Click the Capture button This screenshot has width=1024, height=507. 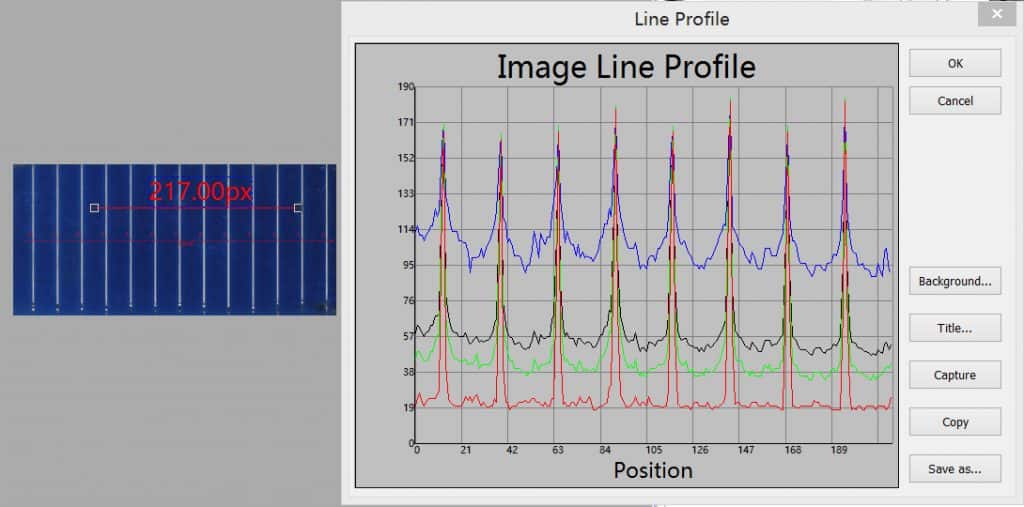[x=955, y=375]
